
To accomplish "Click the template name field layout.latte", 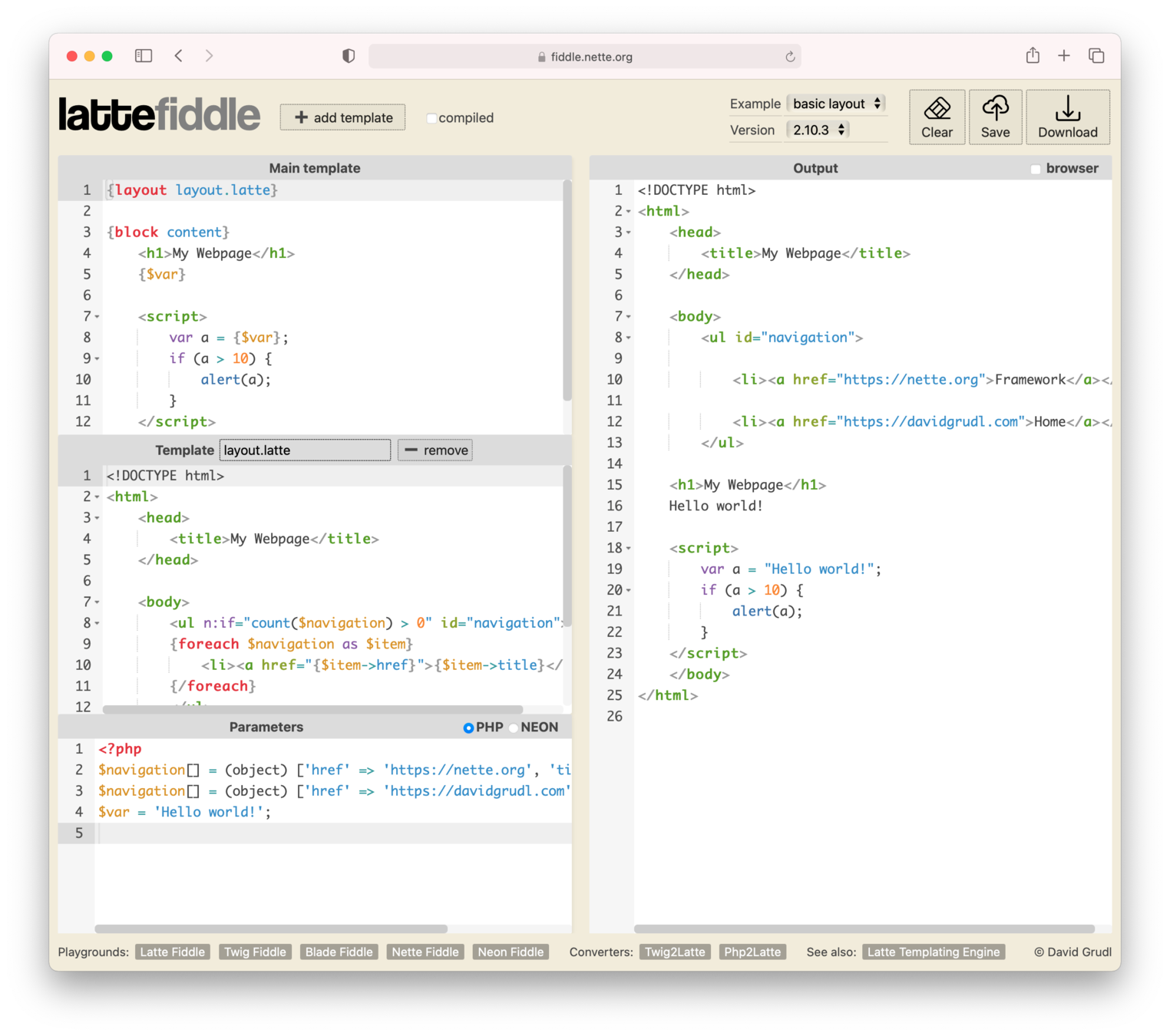I will pos(305,450).
